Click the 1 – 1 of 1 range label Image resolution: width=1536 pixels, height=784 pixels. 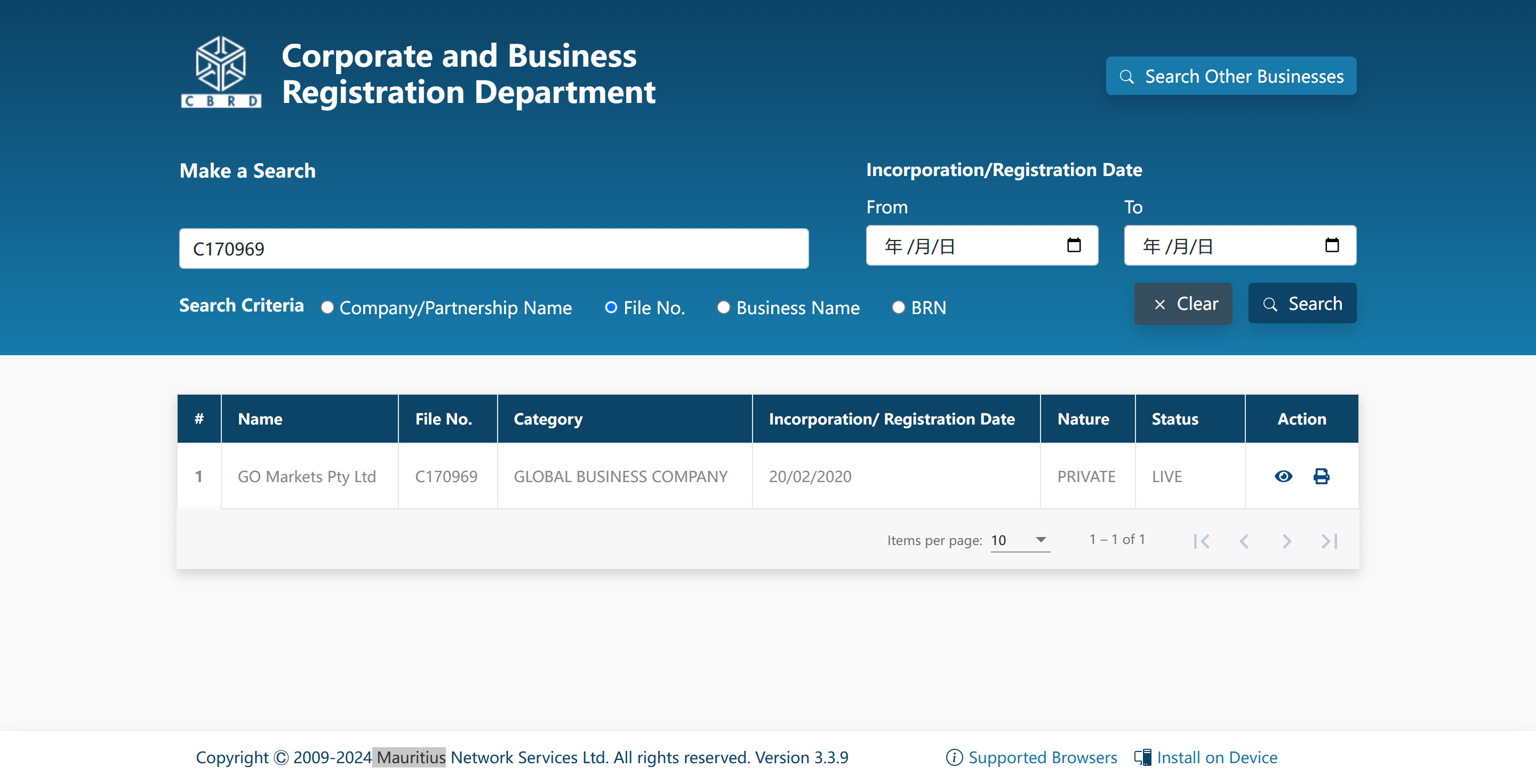point(1117,539)
